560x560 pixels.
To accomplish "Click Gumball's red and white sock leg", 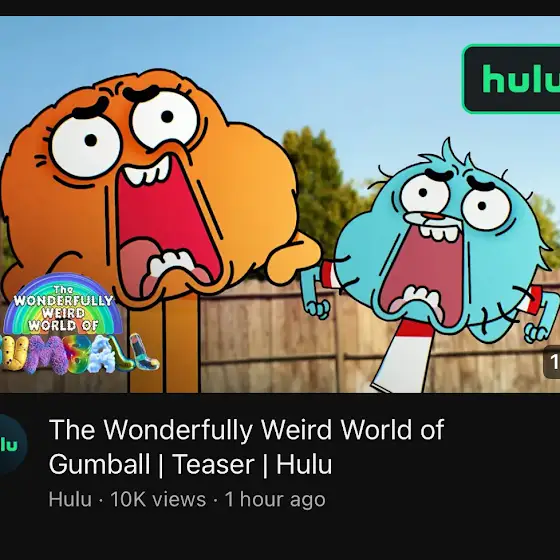I will click(405, 355).
